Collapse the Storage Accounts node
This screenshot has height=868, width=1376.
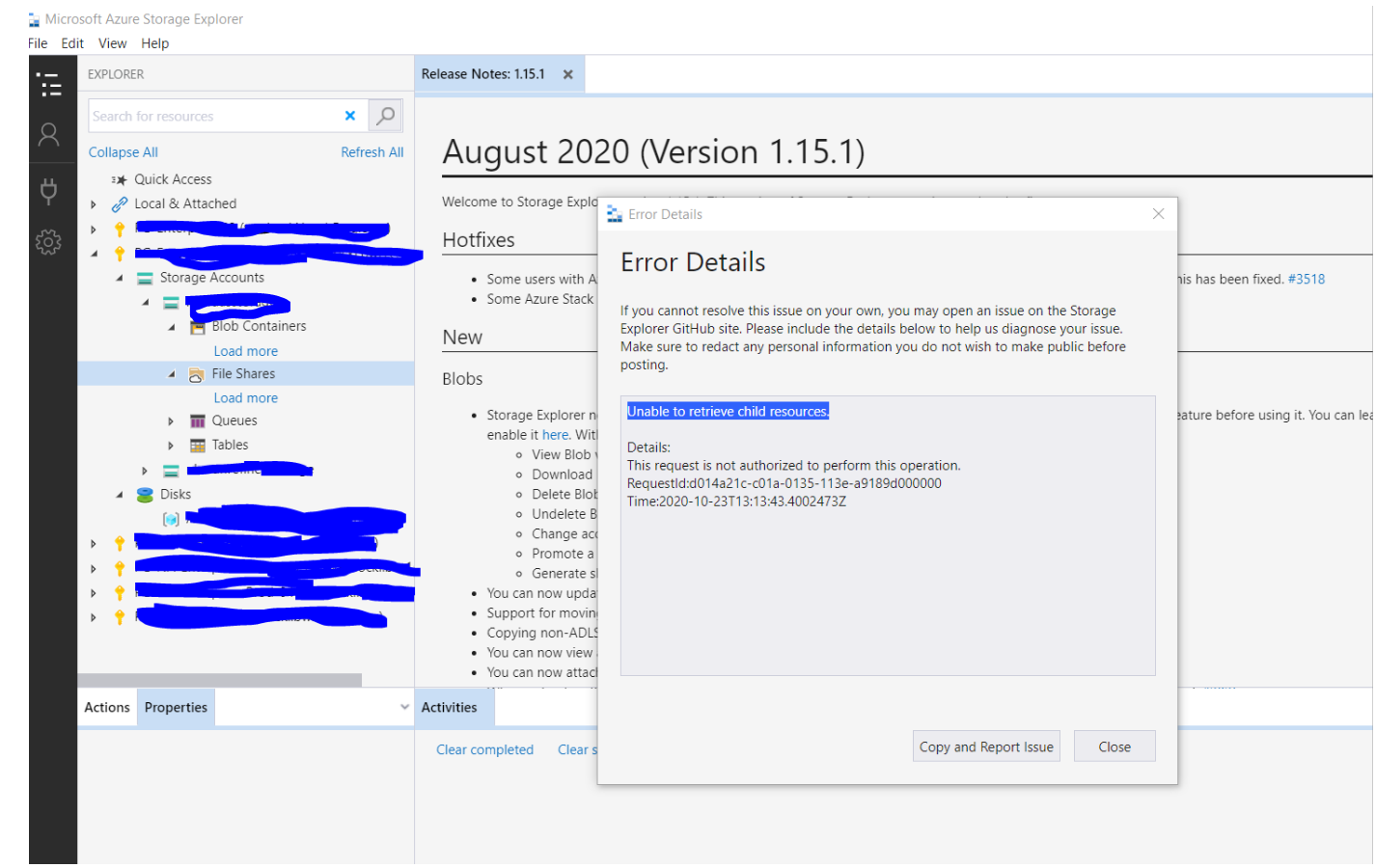119,277
